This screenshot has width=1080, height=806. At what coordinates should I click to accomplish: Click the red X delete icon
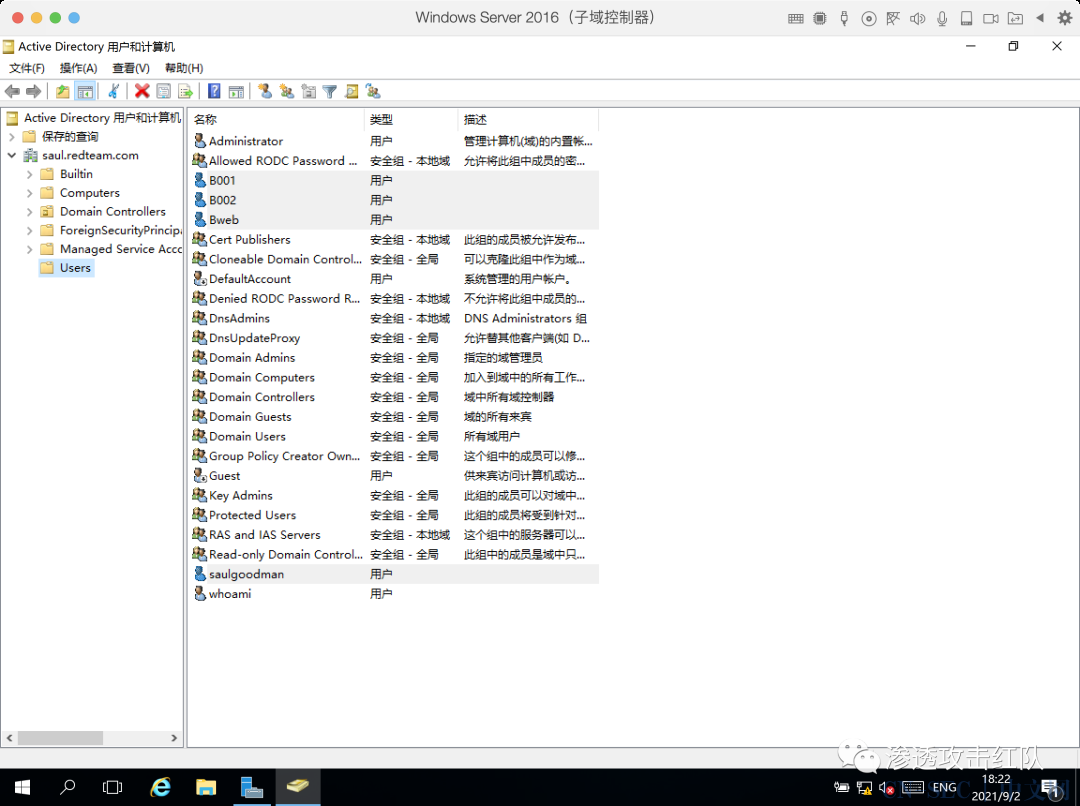[142, 92]
